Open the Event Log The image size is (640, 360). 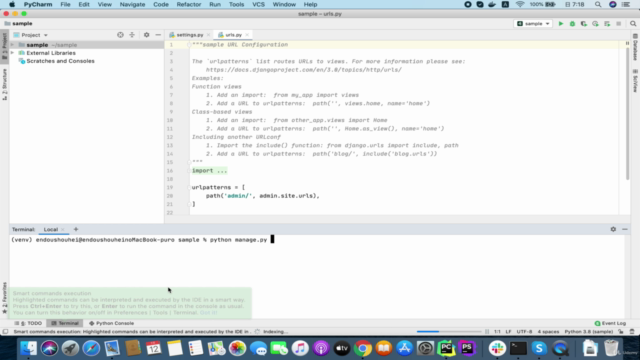610,323
